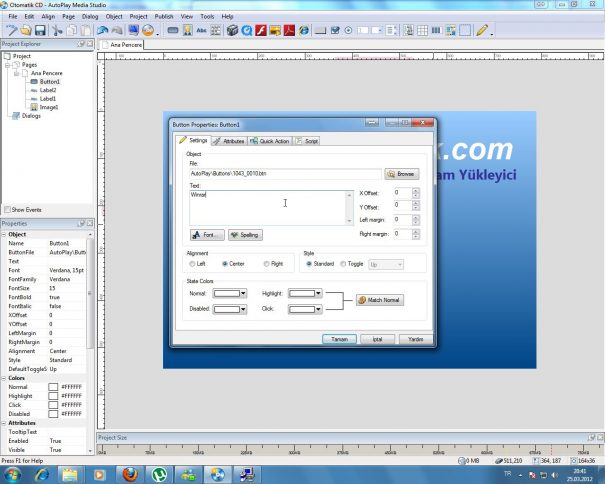Switch to the Quick Action tab

point(270,141)
